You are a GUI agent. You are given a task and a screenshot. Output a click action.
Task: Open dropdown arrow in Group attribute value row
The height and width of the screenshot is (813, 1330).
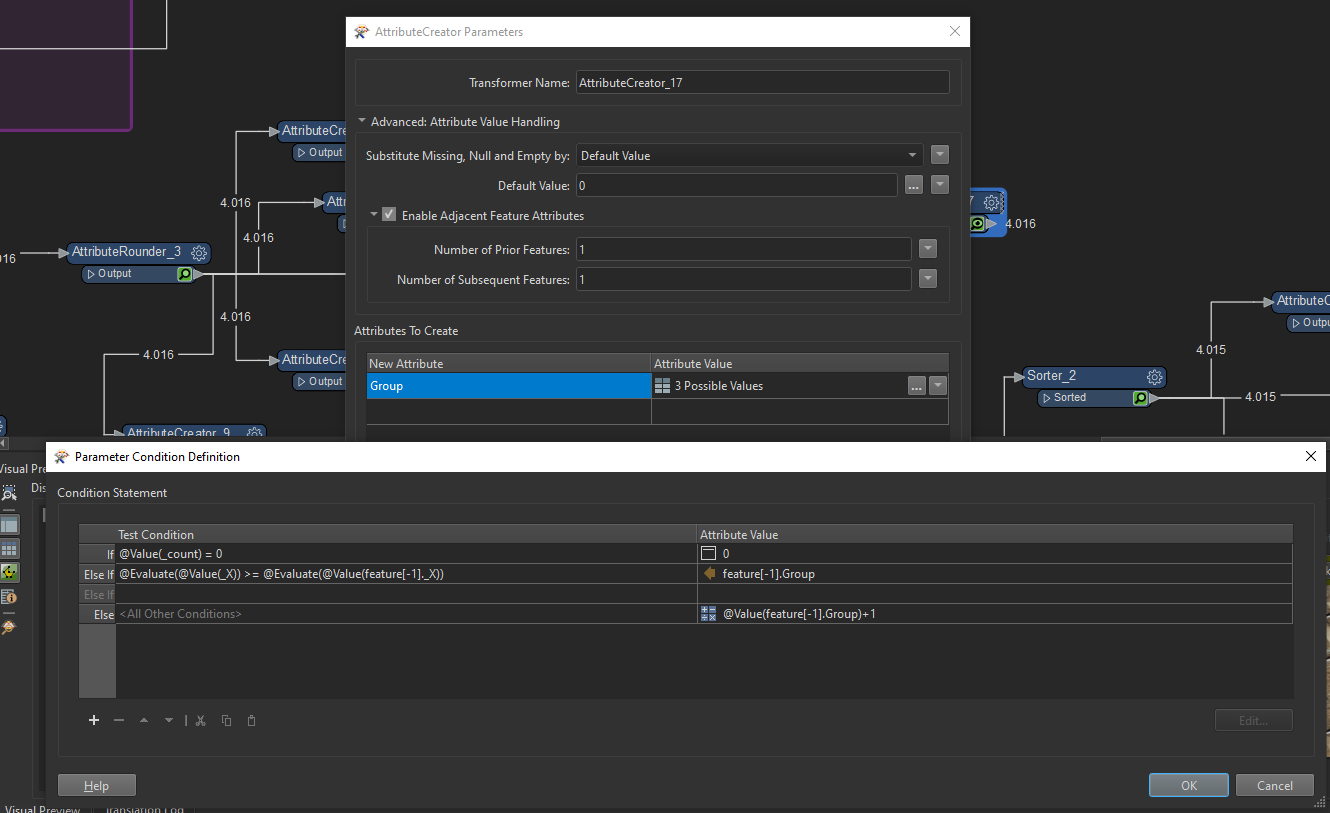938,386
